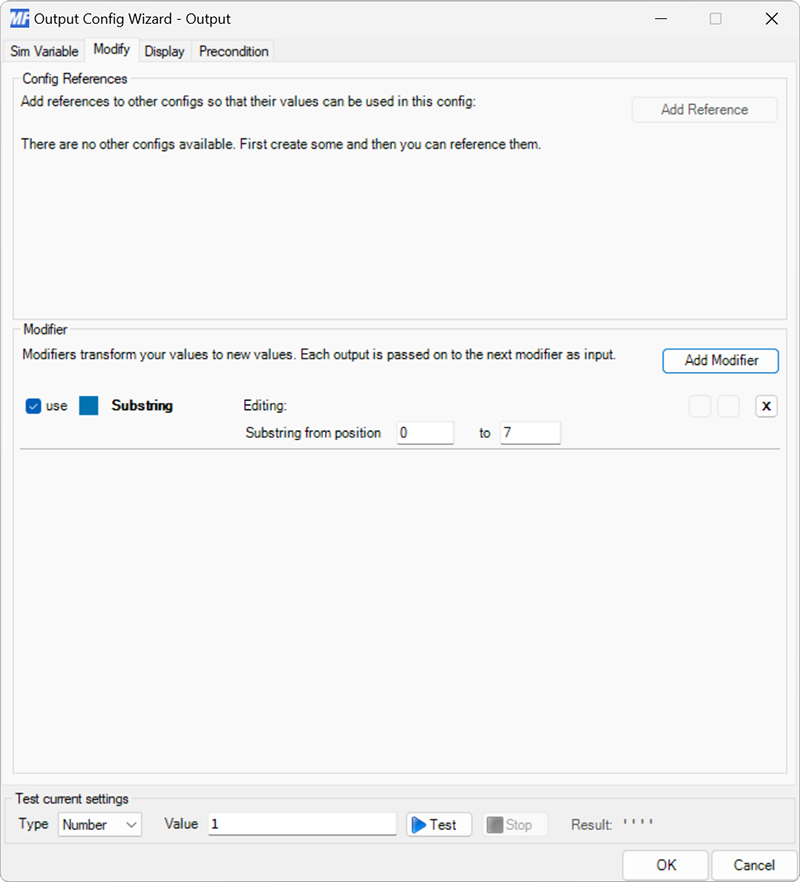
Task: Click inside the Value input field
Action: pyautogui.click(x=300, y=824)
